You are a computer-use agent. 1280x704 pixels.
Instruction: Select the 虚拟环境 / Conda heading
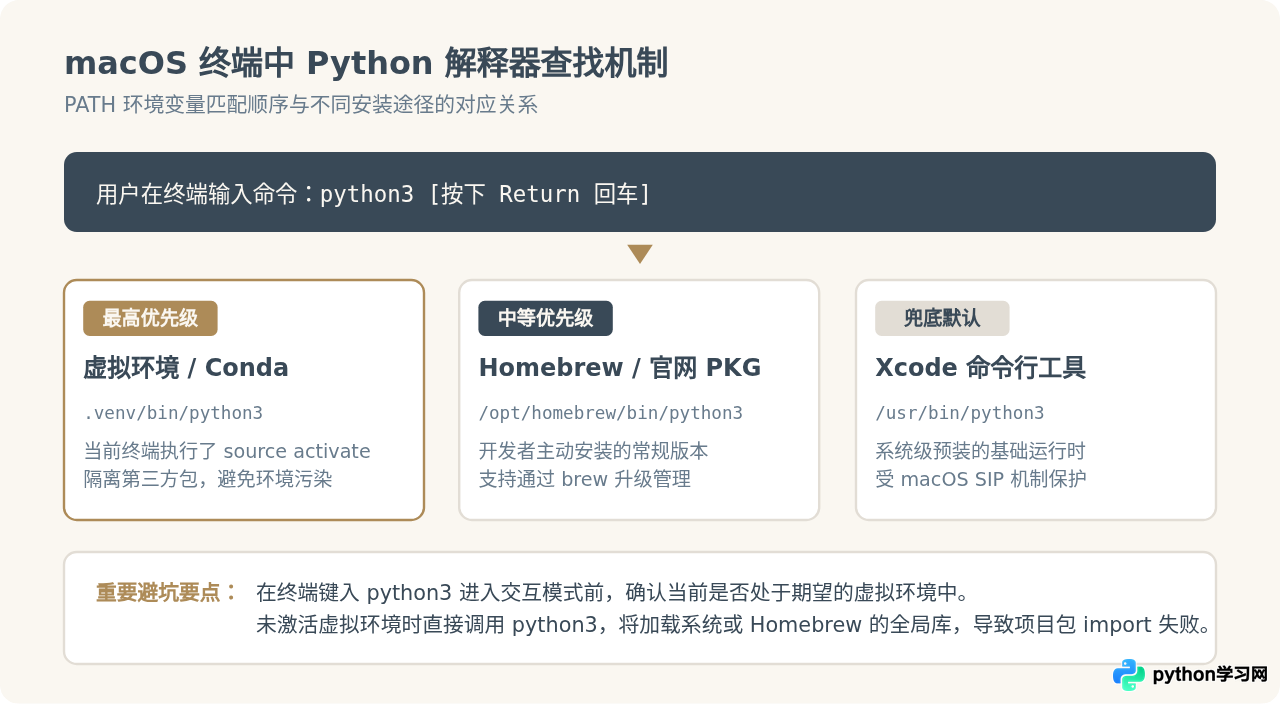click(186, 368)
